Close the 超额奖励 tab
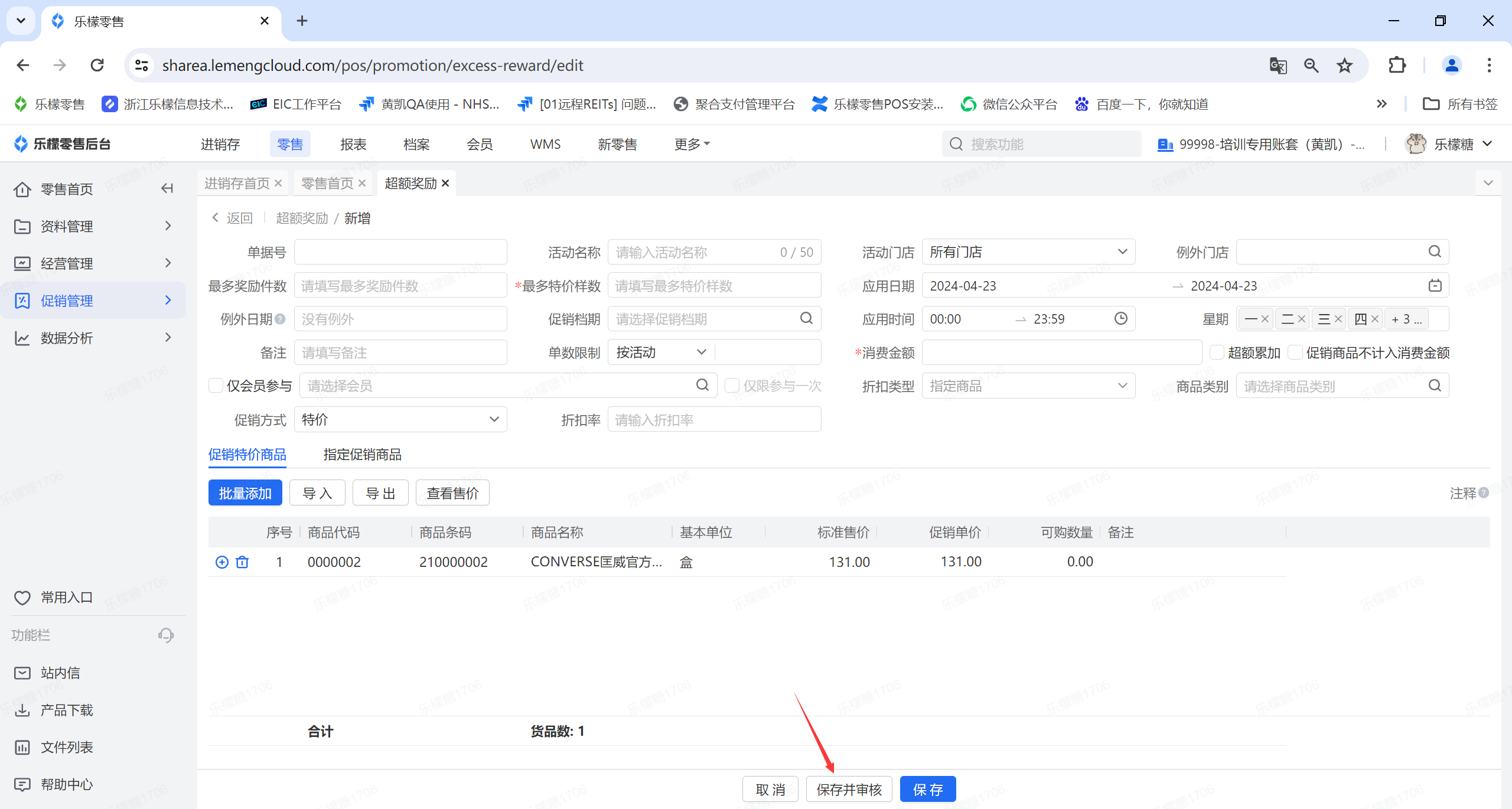Image resolution: width=1512 pixels, height=809 pixels. (x=445, y=184)
